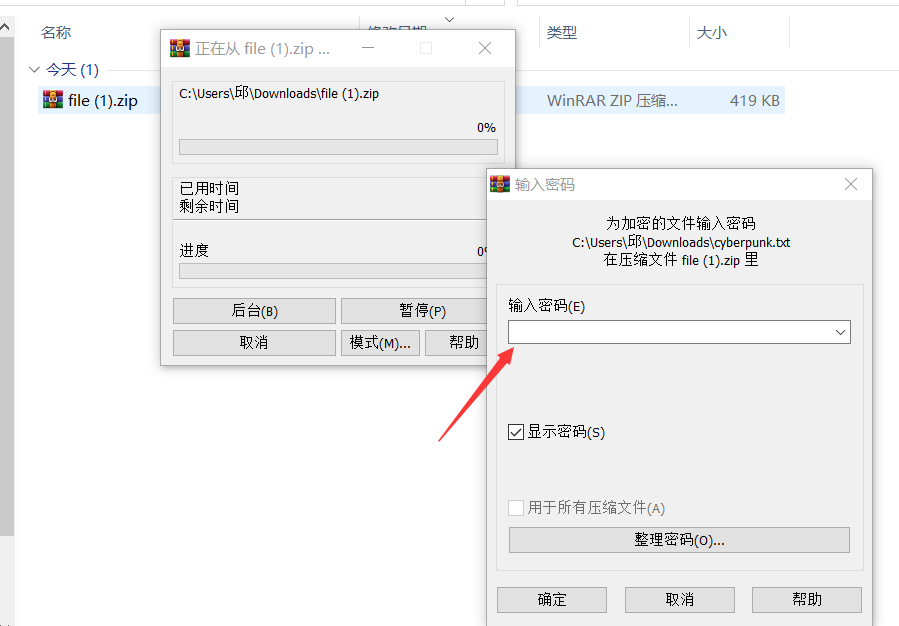The image size is (899, 626).
Task: Click the 确定 button in password dialog
Action: [x=552, y=600]
